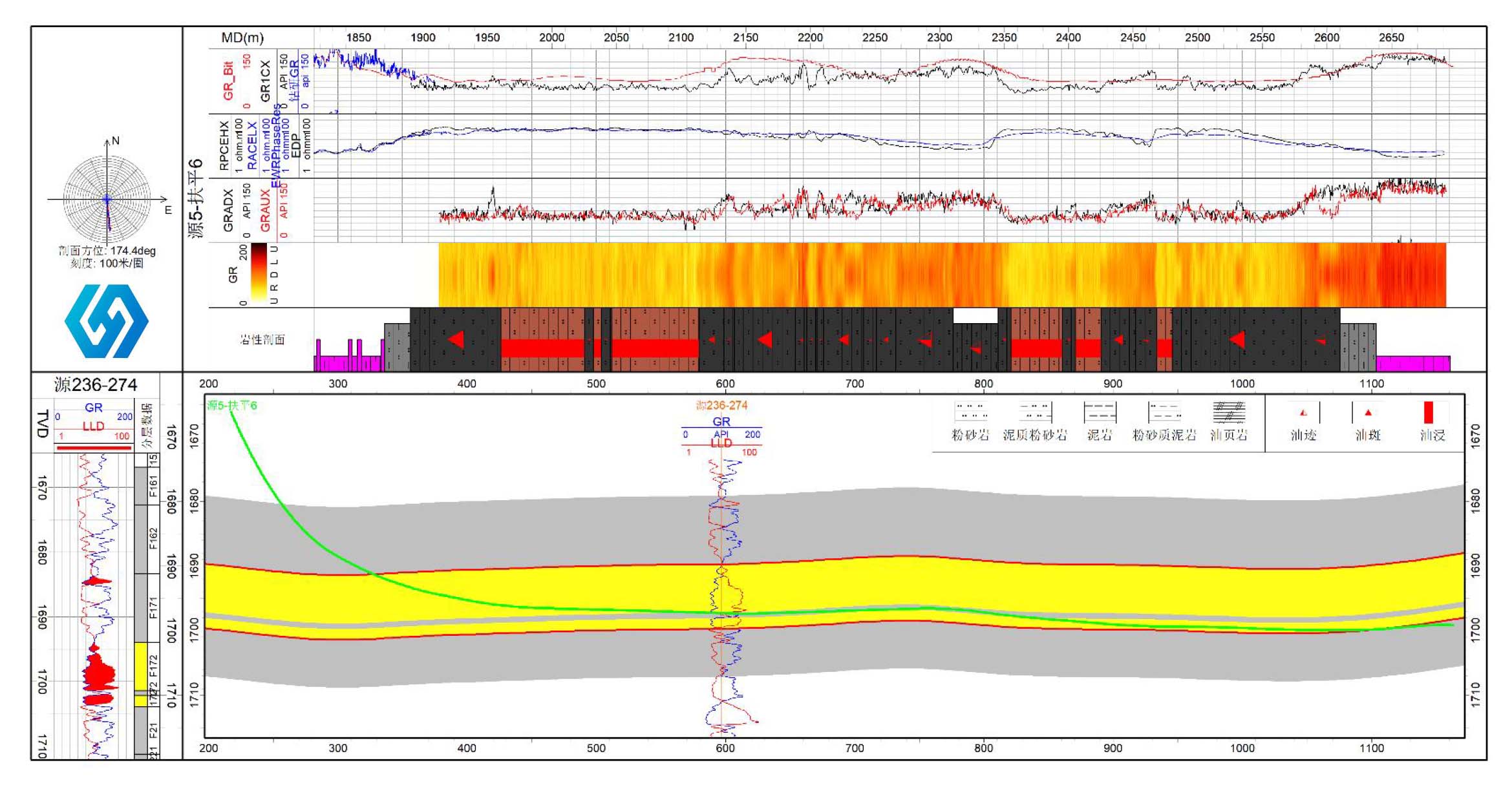Viewport: 1512px width, 787px height.
Task: Click the 刻度: 100米/圈 scale text
Action: (107, 263)
